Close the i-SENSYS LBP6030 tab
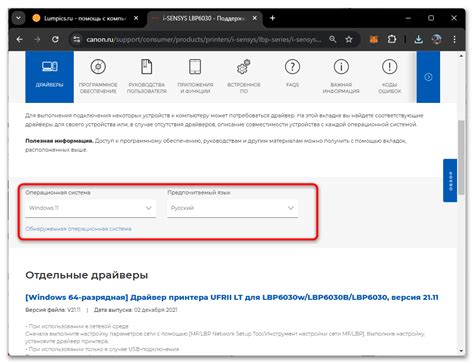Viewport: 474px width, 364px height. pyautogui.click(x=255, y=18)
